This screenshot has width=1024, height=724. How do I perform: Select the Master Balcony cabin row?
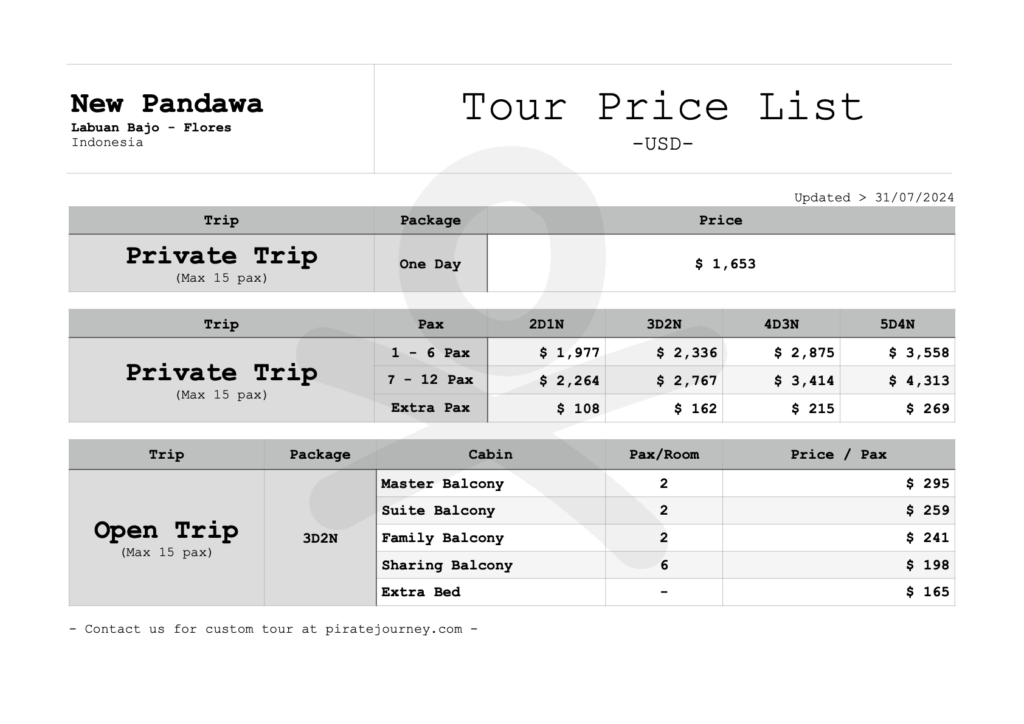665,484
